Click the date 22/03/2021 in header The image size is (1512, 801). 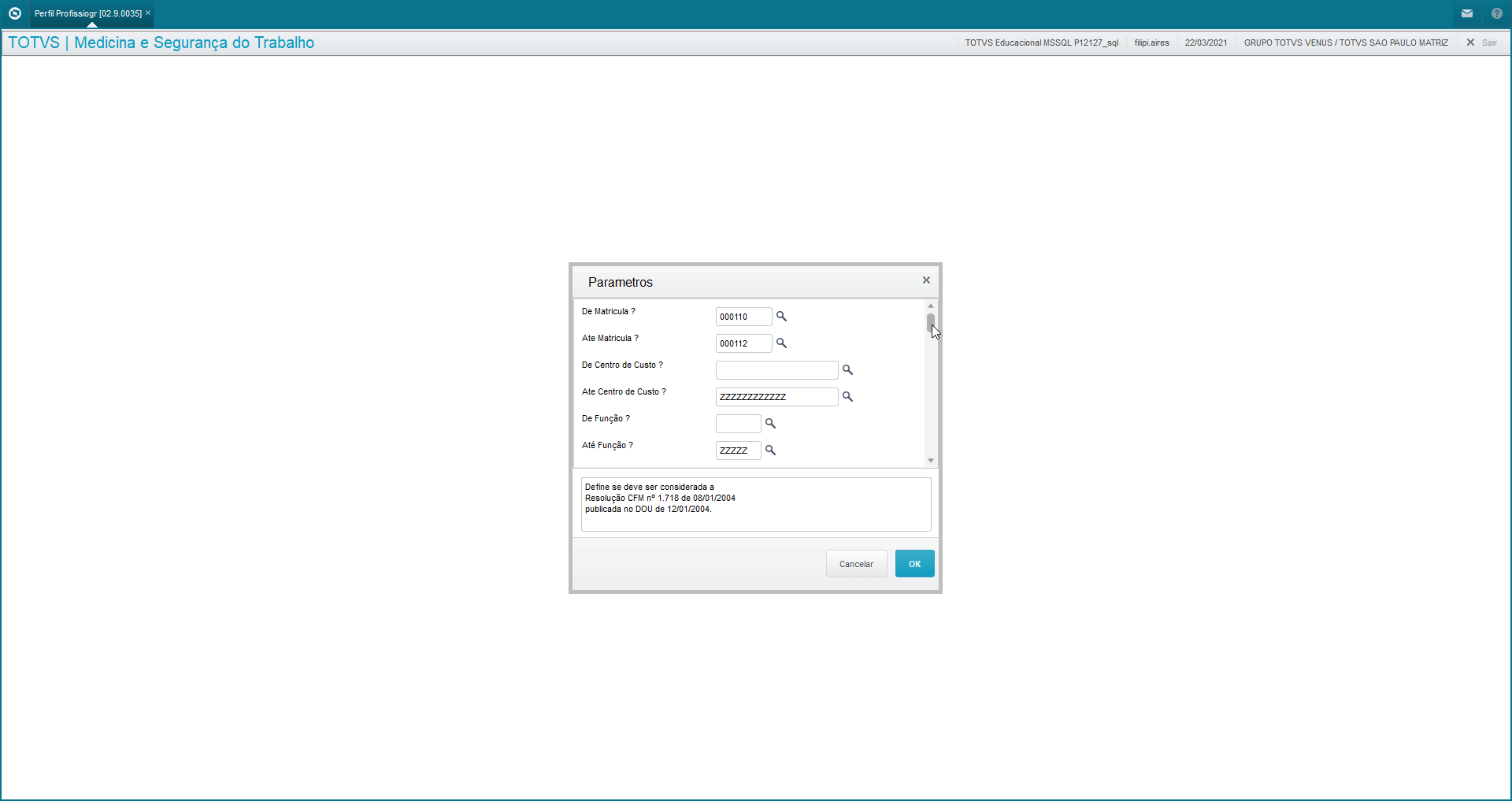1206,43
